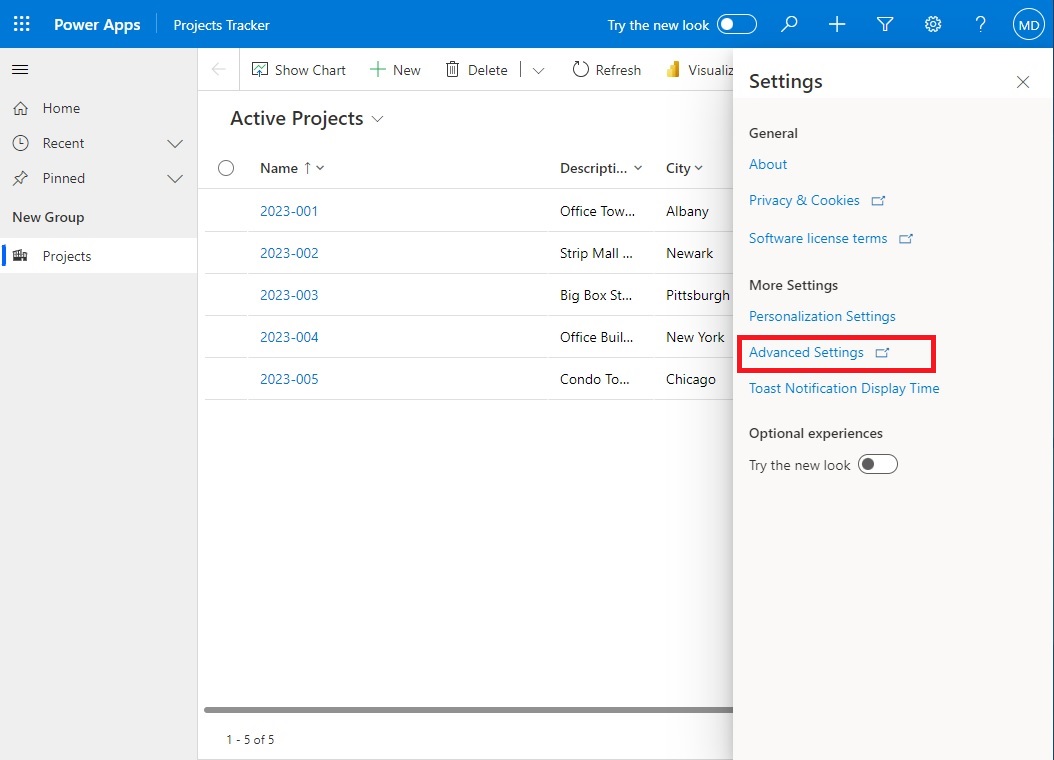Click the Visualize this view icon

tap(673, 69)
